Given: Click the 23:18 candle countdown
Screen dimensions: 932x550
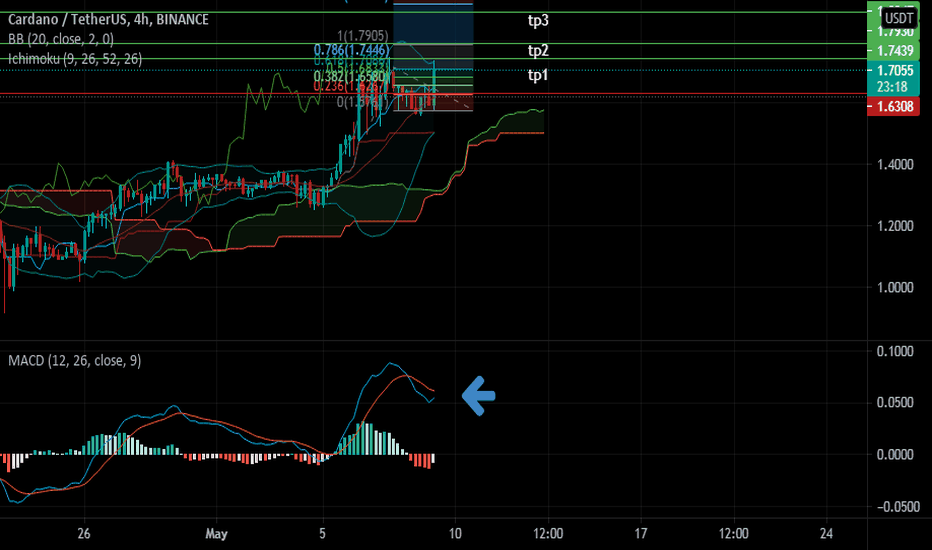Looking at the screenshot, I should (893, 87).
